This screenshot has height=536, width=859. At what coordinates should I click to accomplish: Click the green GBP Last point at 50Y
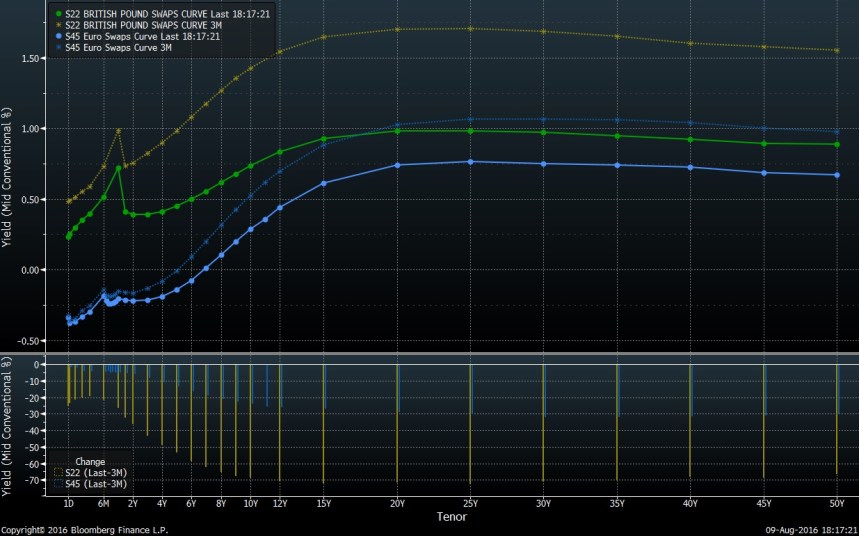[x=837, y=144]
